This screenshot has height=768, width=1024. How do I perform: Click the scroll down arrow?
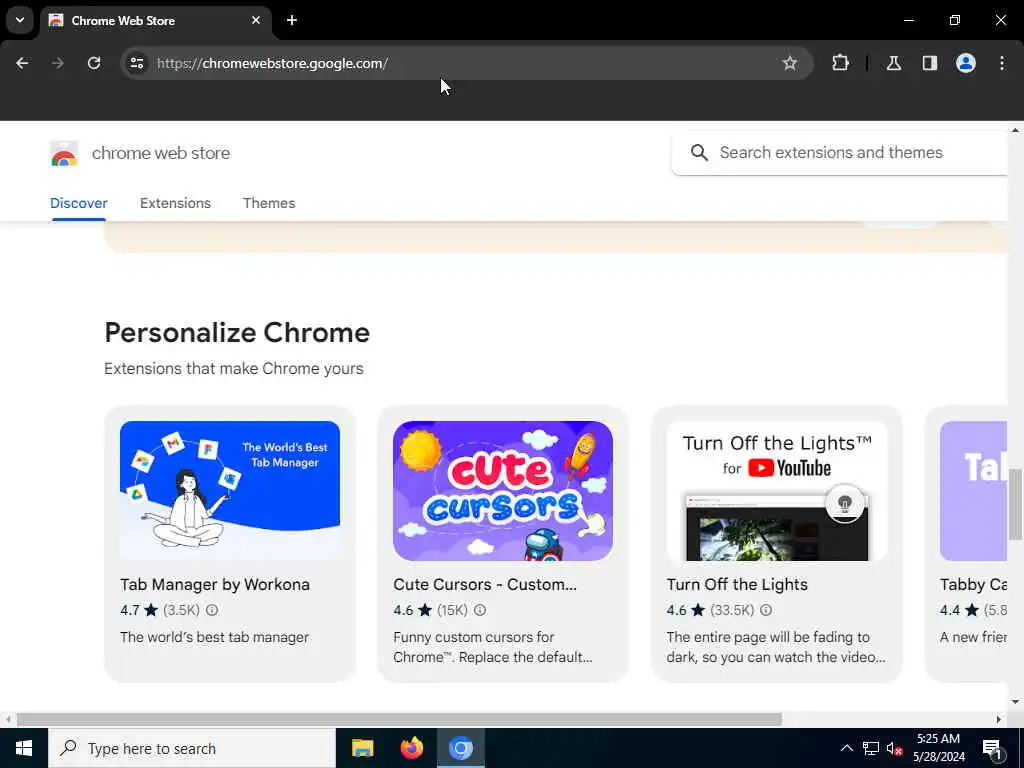[x=1015, y=702]
